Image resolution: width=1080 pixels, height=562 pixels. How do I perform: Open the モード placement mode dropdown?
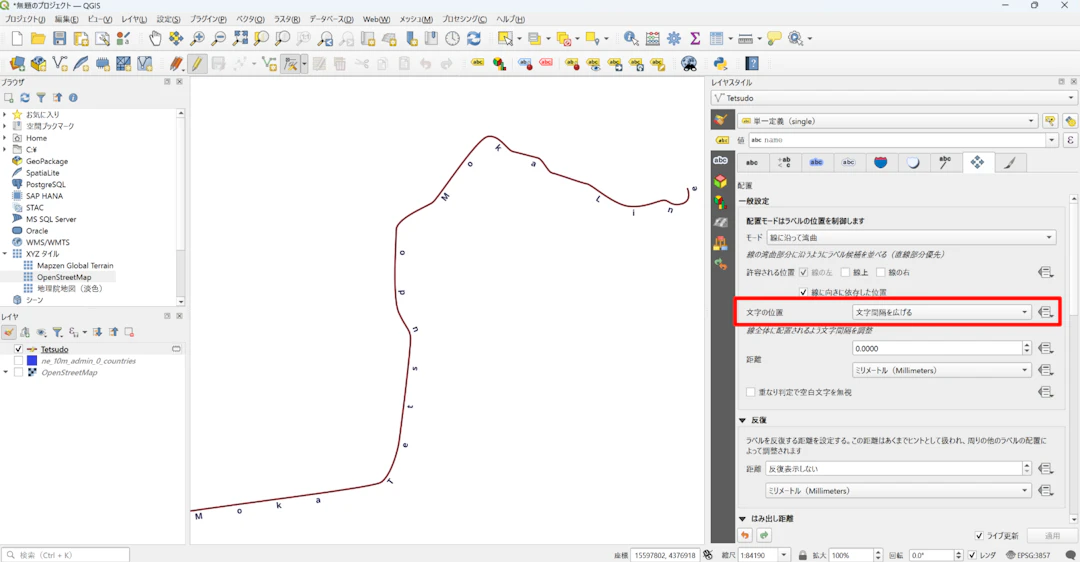tap(911, 238)
